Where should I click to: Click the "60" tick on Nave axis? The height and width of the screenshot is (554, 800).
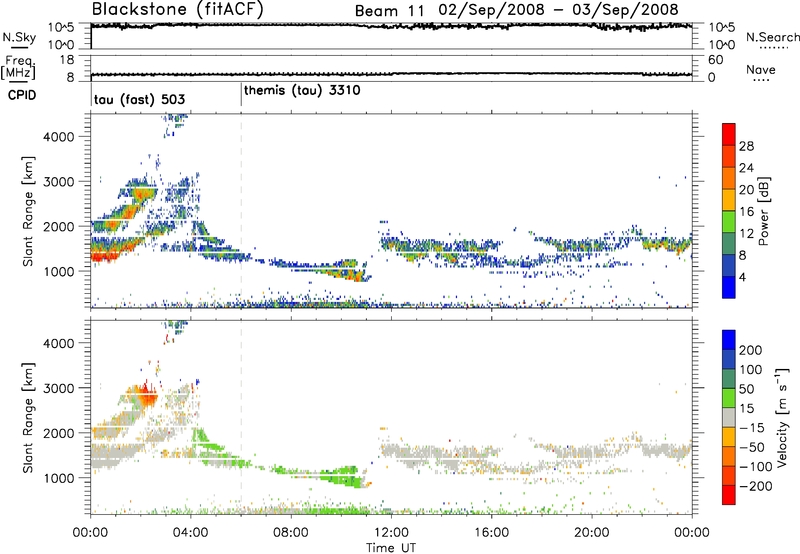coord(716,60)
